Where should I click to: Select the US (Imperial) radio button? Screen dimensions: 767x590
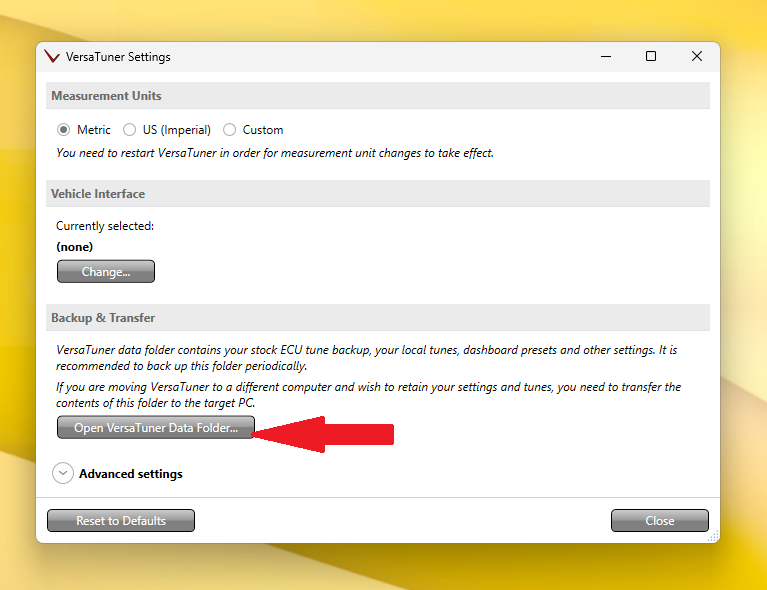pyautogui.click(x=129, y=130)
